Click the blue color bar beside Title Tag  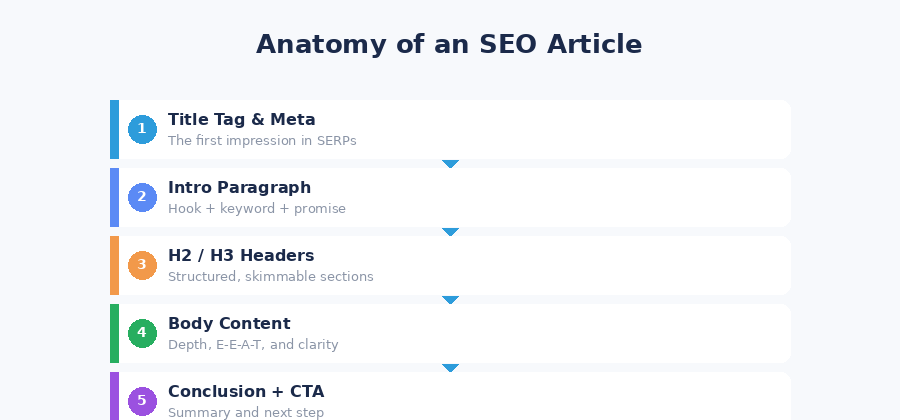click(x=114, y=129)
